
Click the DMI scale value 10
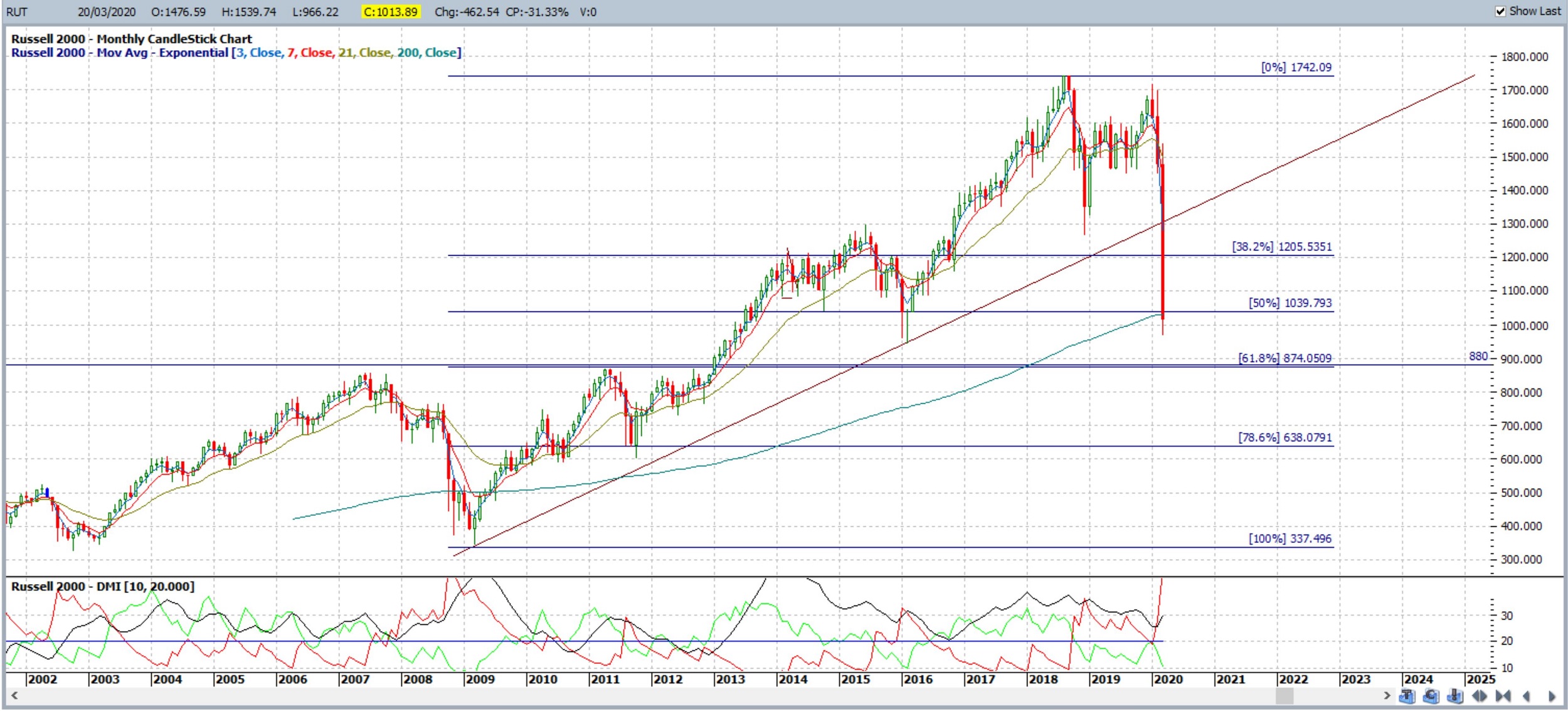[x=1507, y=668]
